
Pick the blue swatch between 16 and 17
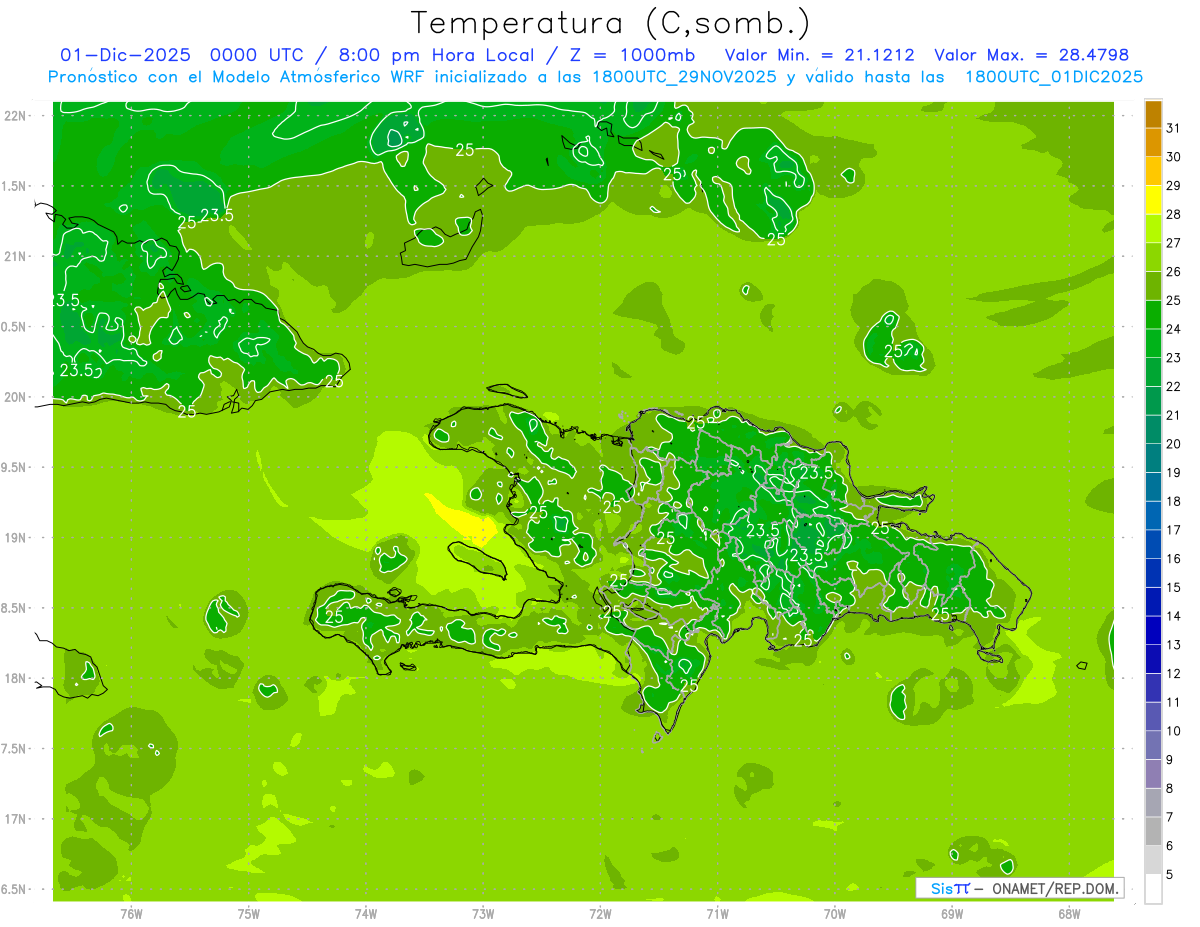pyautogui.click(x=1153, y=545)
